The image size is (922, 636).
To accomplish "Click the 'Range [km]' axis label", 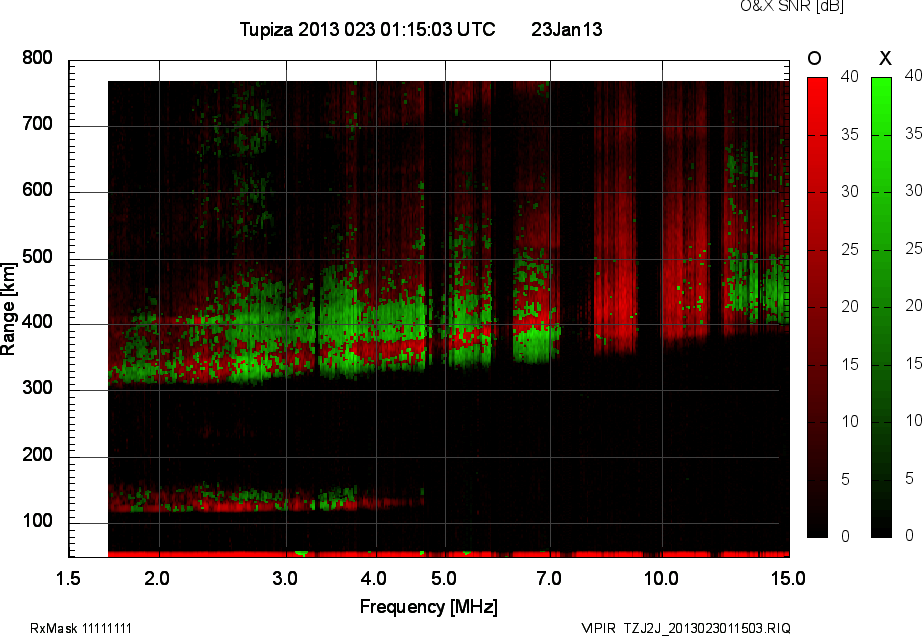I will coord(8,309).
